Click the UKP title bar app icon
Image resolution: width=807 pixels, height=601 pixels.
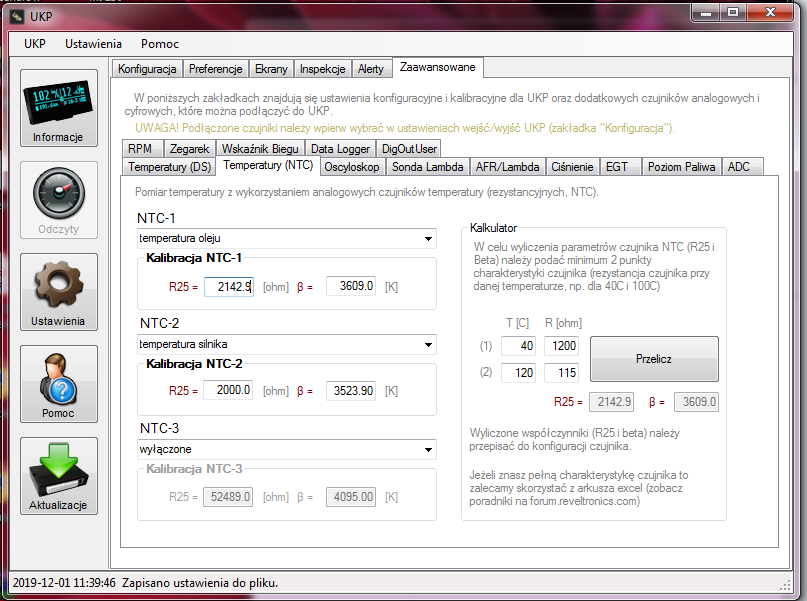pos(17,14)
